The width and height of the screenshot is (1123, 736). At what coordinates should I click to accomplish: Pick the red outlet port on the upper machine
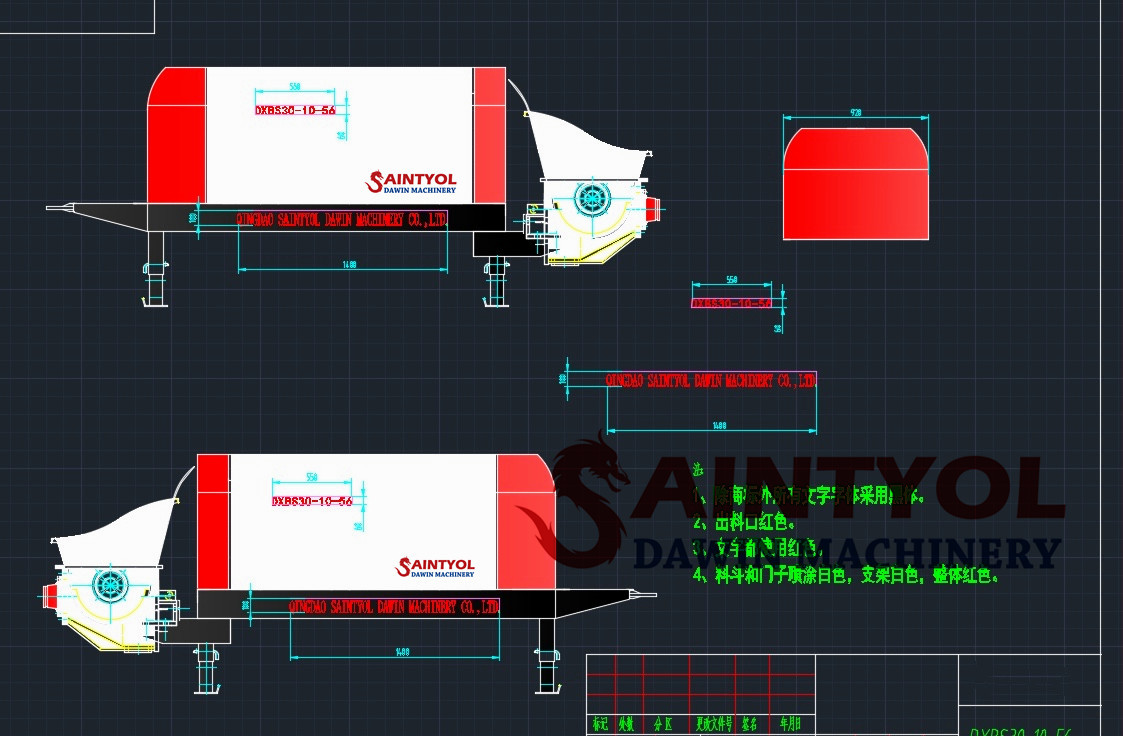coord(655,210)
